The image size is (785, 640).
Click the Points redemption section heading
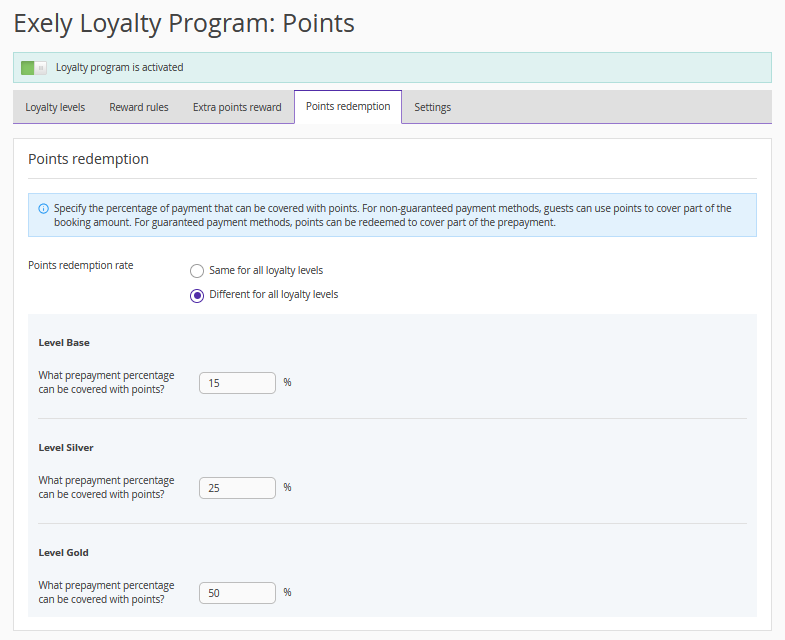[x=88, y=159]
